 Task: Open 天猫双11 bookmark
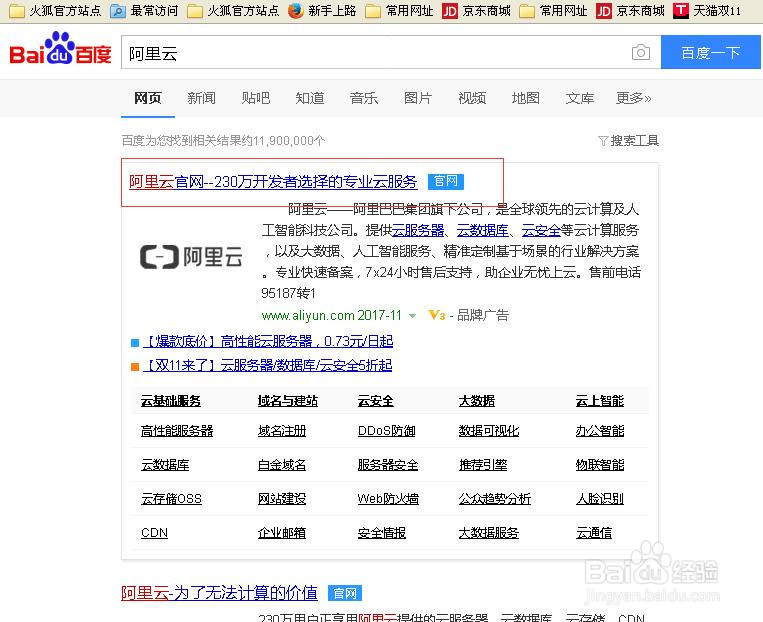click(707, 10)
